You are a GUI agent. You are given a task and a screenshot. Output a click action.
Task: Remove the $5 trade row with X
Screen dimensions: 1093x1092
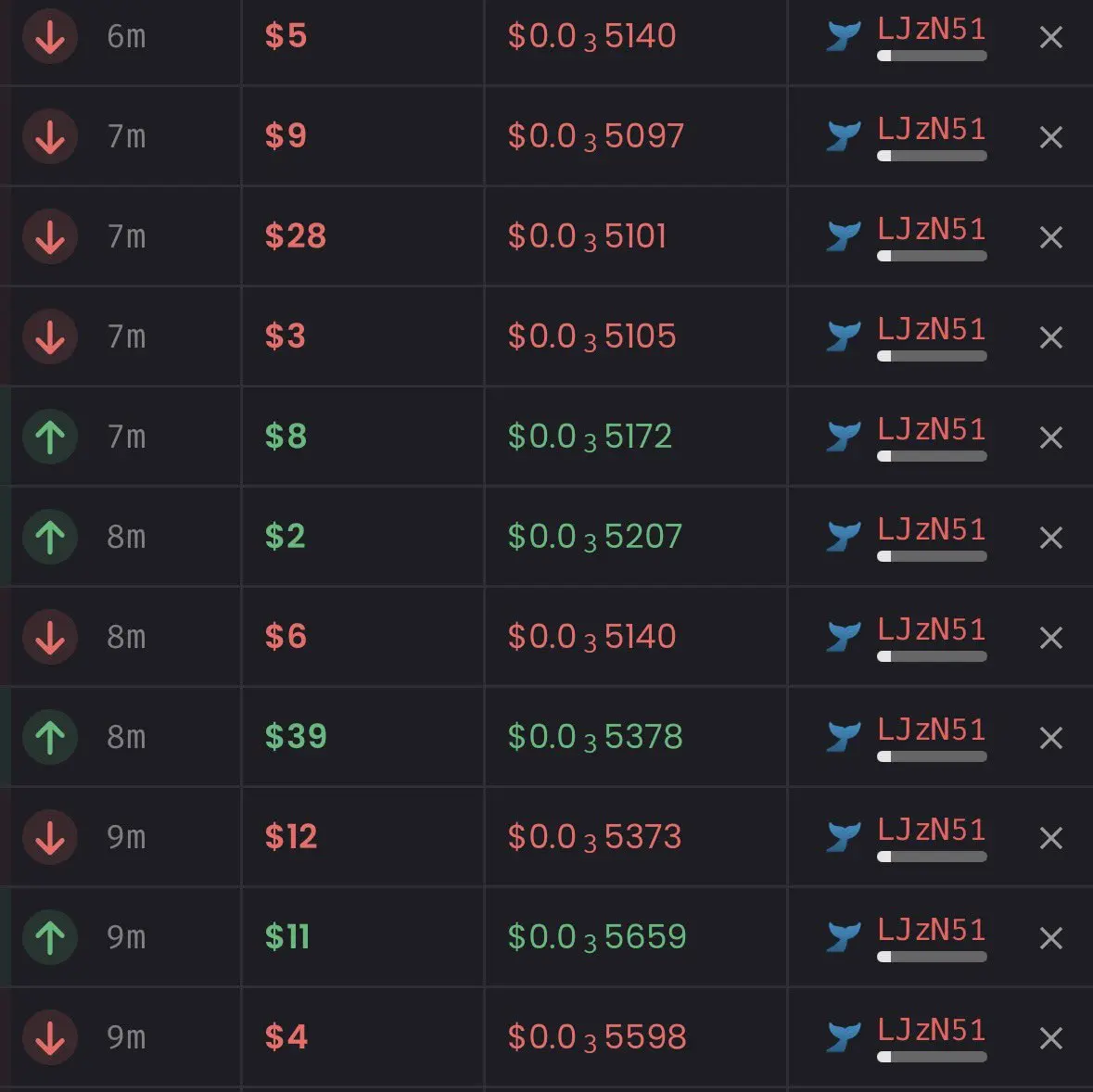(1050, 37)
